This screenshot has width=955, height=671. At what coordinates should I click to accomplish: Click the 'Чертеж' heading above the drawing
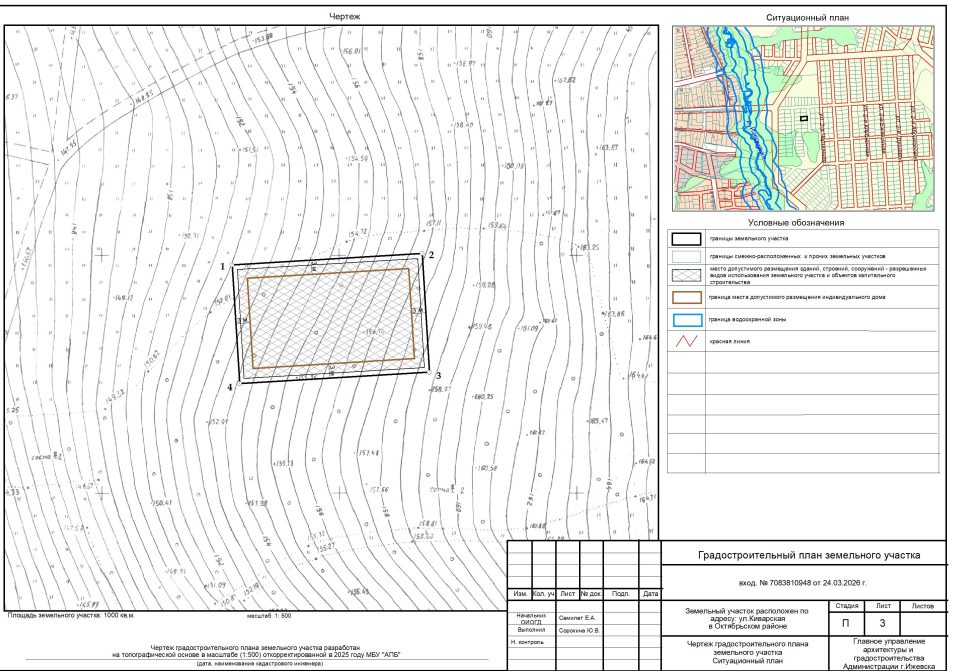345,17
